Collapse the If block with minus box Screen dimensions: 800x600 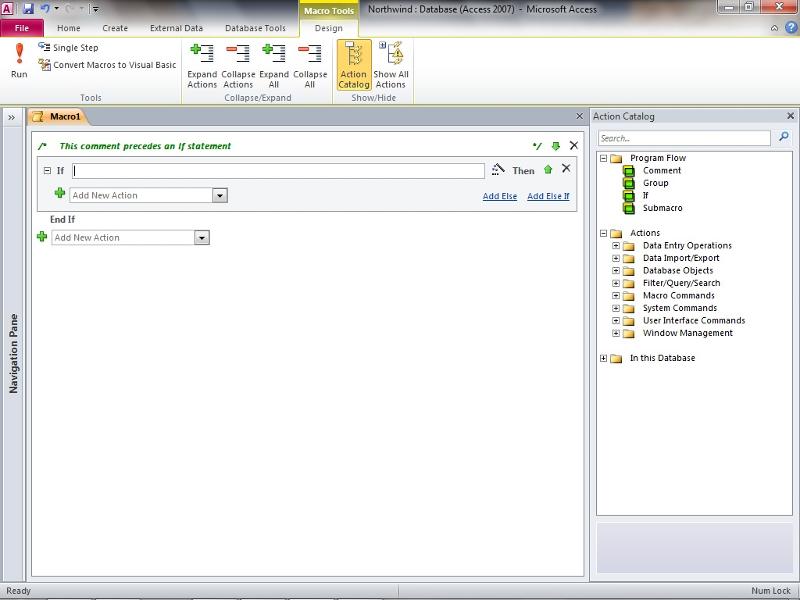point(47,170)
